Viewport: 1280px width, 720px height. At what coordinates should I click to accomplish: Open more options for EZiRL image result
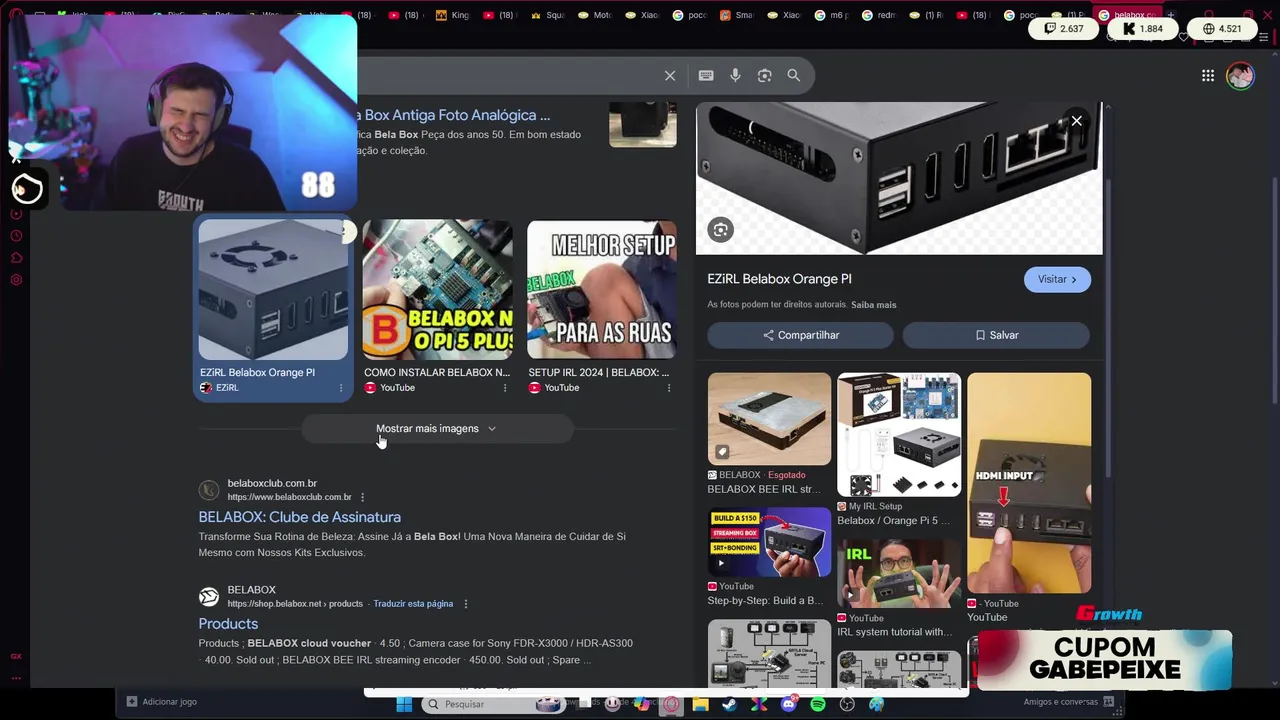coord(341,388)
